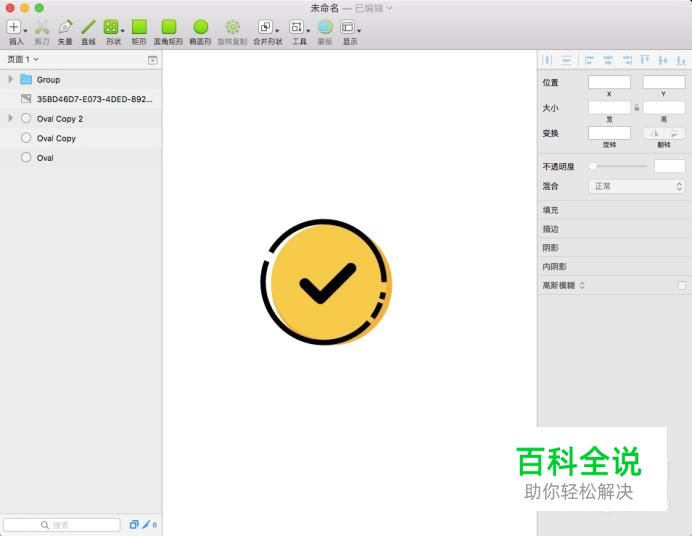Distribute layers vertically

pos(567,60)
